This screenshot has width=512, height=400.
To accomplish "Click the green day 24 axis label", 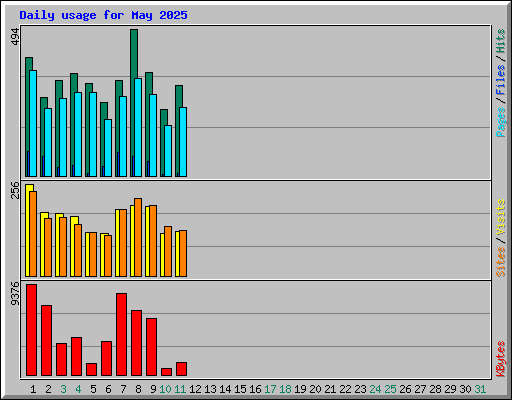I will [375, 389].
